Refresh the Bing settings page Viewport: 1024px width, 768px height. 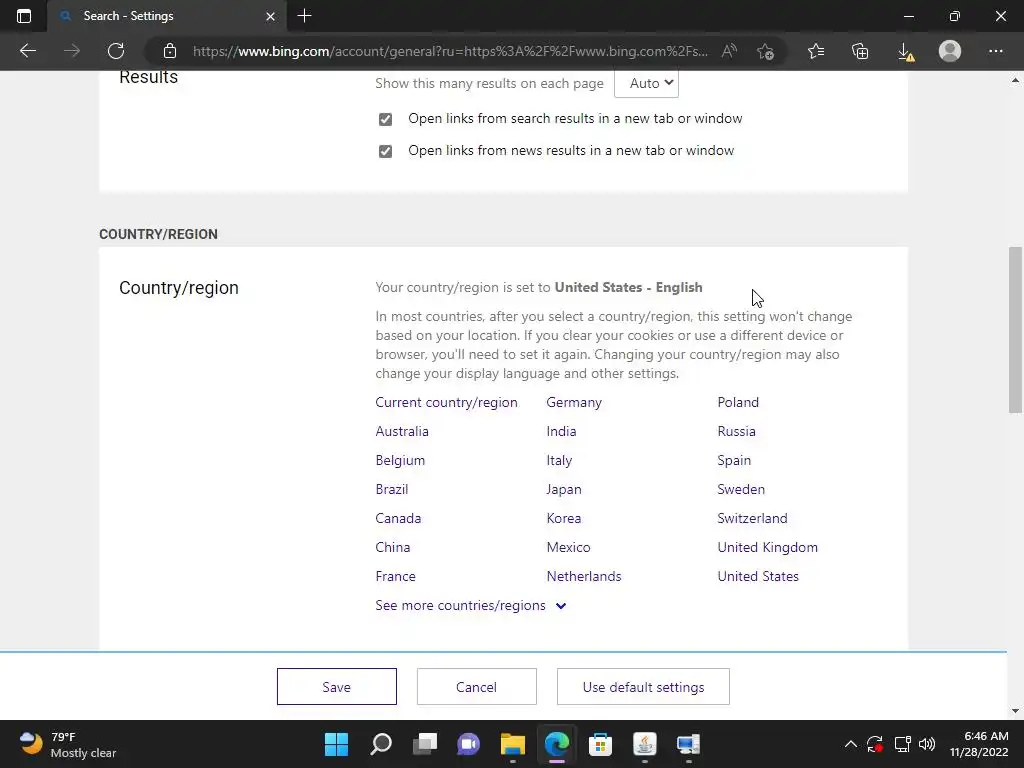tap(116, 51)
